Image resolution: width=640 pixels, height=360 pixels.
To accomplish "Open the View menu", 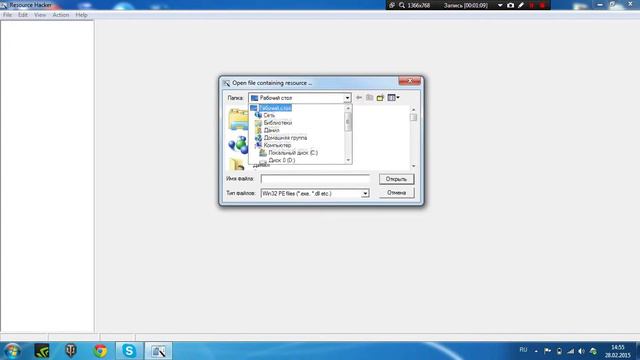I will point(40,15).
